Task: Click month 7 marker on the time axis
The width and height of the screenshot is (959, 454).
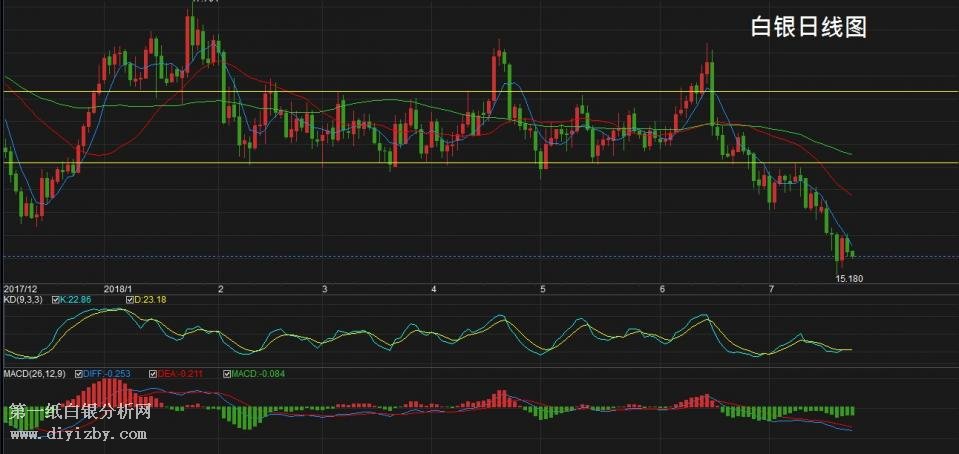Action: [x=771, y=288]
